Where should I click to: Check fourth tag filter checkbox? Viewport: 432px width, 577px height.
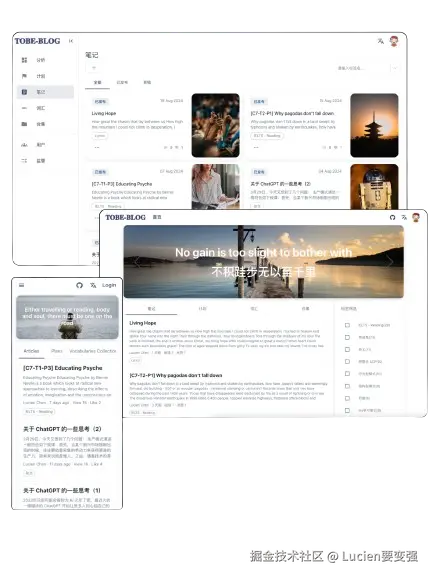(x=347, y=362)
